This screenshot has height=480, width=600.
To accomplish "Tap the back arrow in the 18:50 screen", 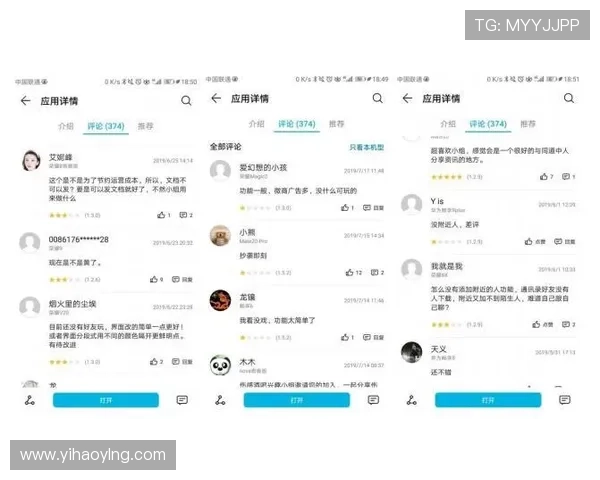I will click(x=26, y=101).
